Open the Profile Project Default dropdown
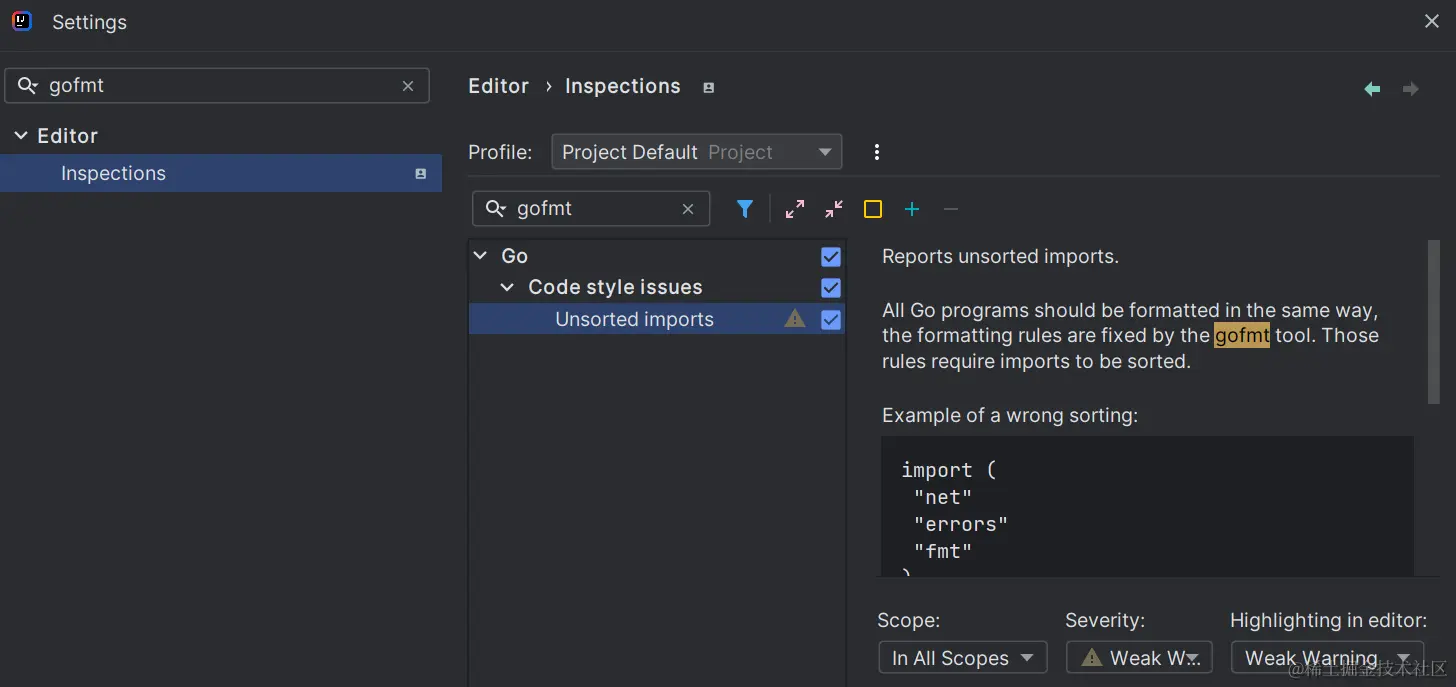 696,152
